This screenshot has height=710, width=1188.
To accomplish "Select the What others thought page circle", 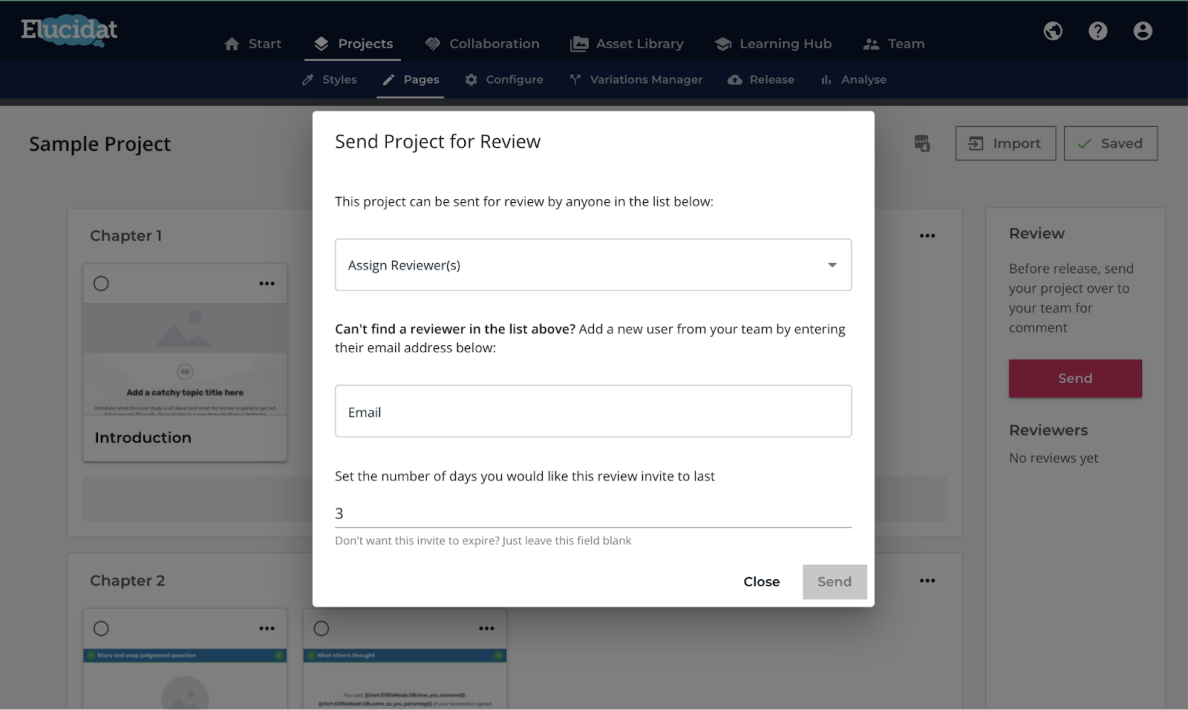I will [x=321, y=628].
